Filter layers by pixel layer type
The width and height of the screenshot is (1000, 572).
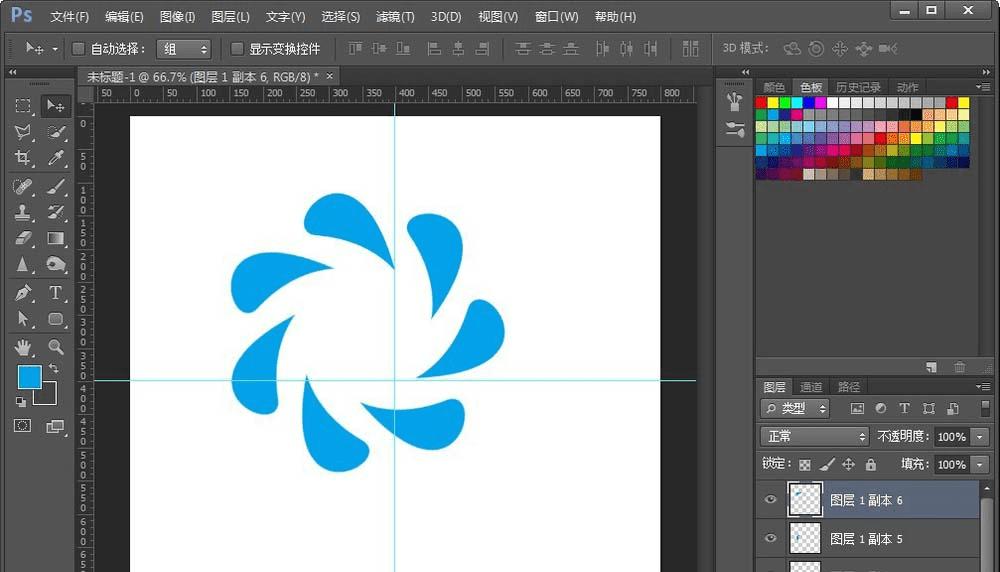pyautogui.click(x=857, y=409)
